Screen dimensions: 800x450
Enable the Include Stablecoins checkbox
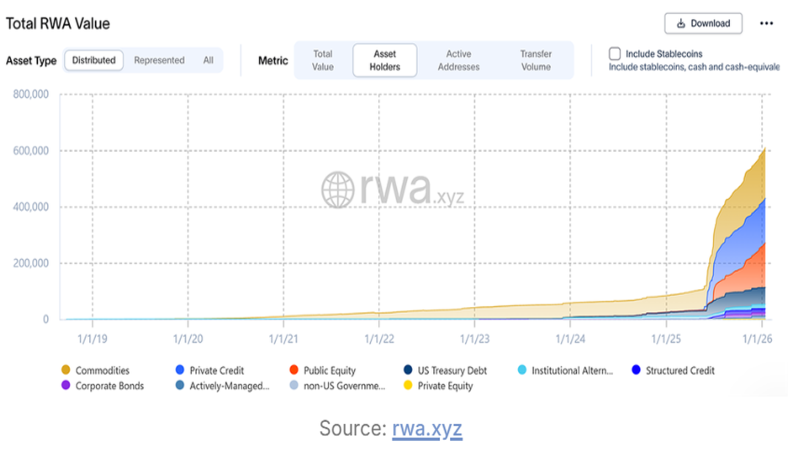tap(615, 54)
